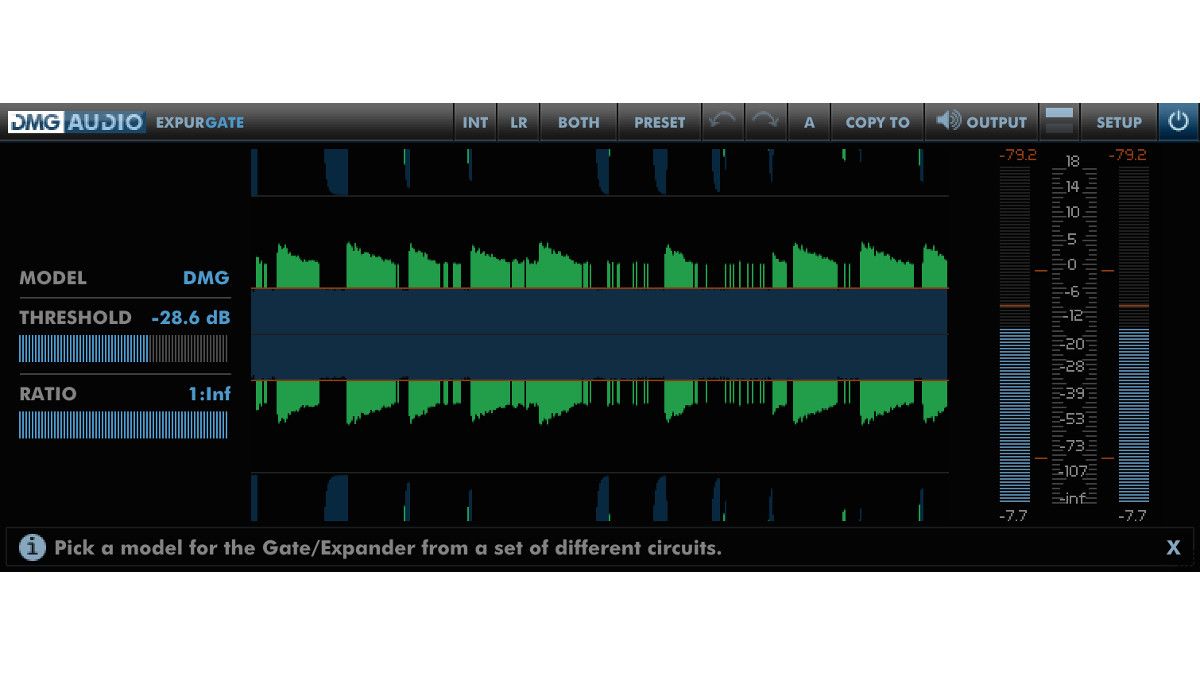Toggle LR channel linking
Viewport: 1200px width, 675px height.
pos(518,122)
